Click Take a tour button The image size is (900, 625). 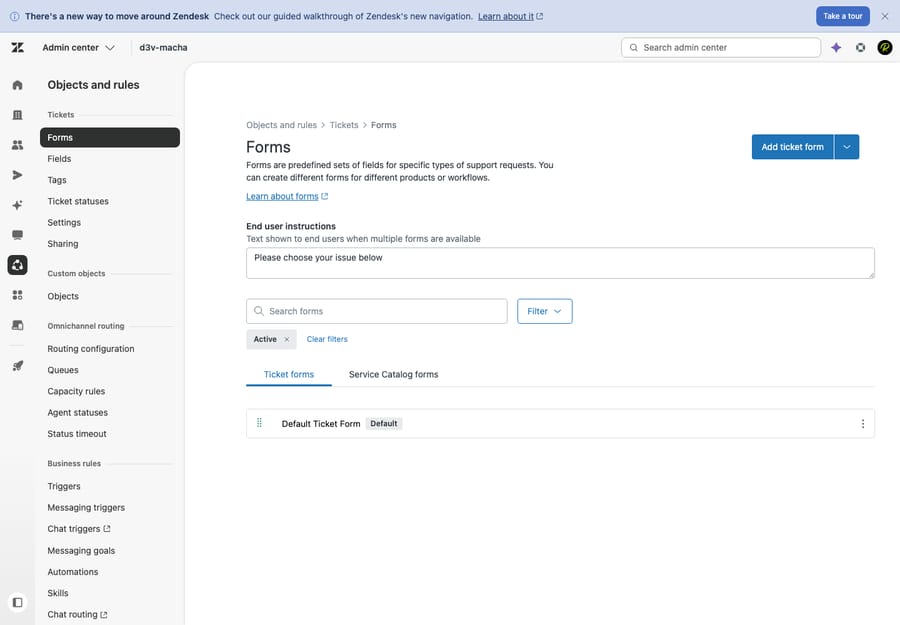click(x=843, y=16)
